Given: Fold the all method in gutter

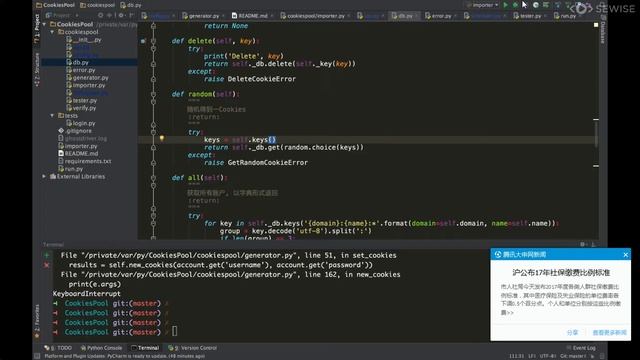Looking at the screenshot, I should [x=153, y=178].
